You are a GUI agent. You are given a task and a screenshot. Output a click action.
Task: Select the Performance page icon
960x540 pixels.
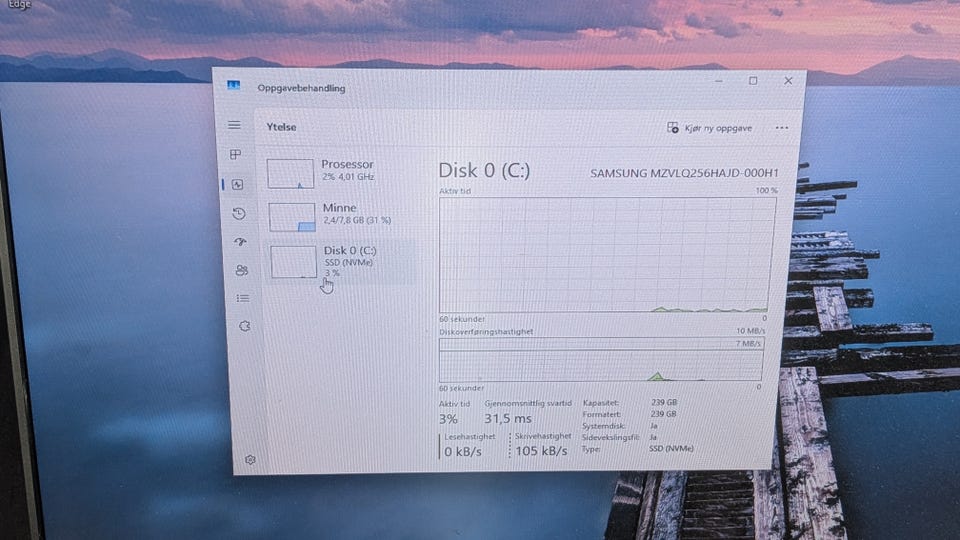point(238,184)
